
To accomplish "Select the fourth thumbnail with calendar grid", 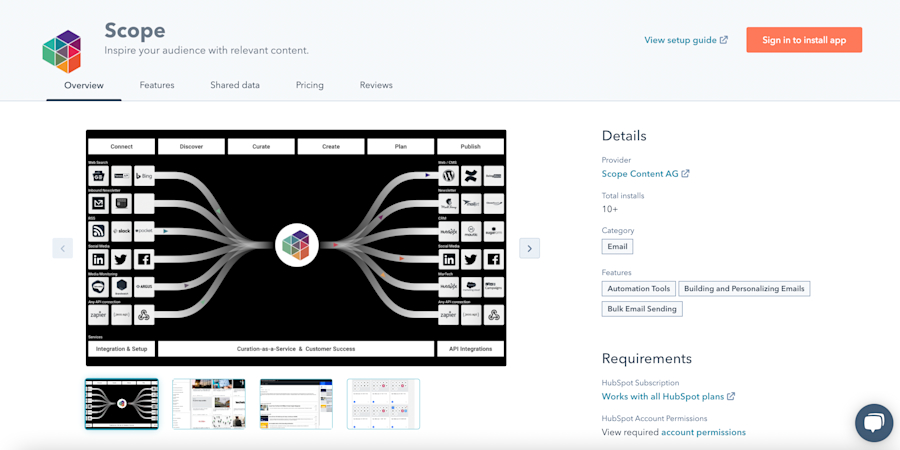I will tap(383, 404).
